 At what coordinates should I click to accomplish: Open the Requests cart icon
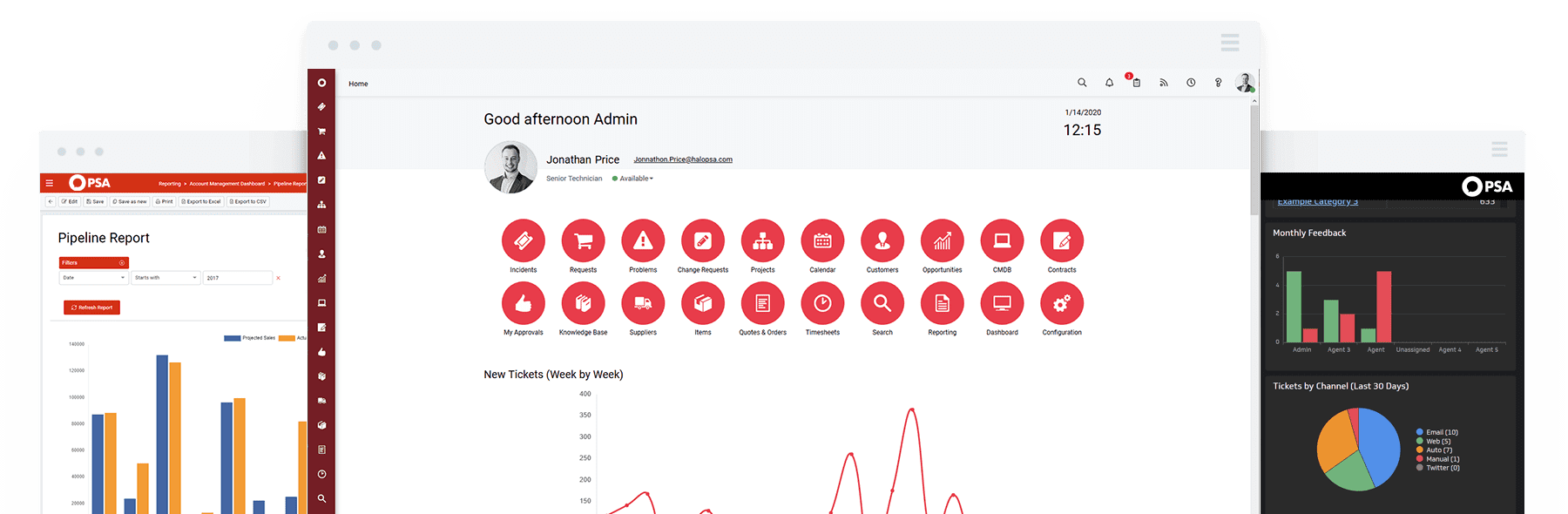click(x=583, y=240)
